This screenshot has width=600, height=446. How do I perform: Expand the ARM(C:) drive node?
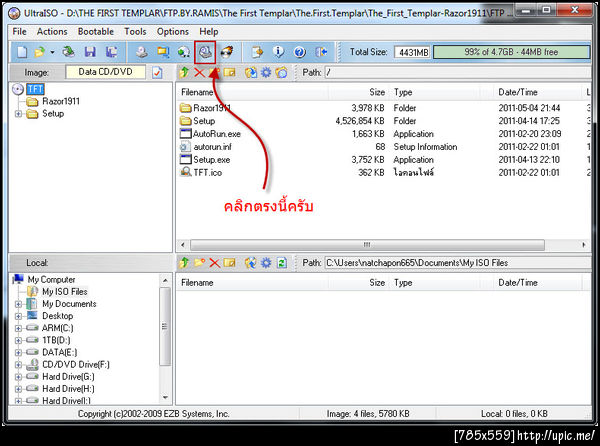(x=18, y=328)
